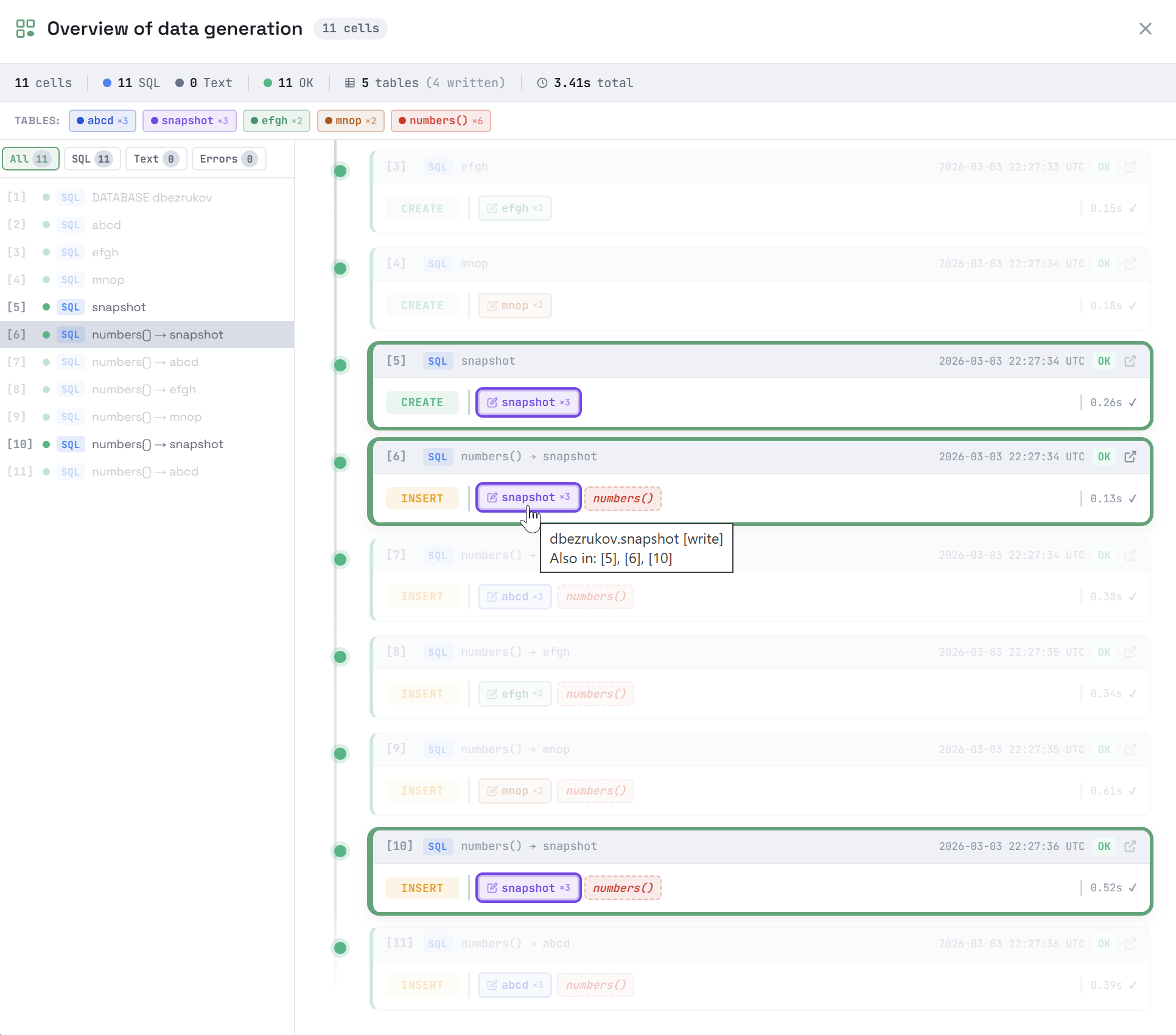The height and width of the screenshot is (1035, 1176).
Task: Open cell [8] external link icon
Action: point(1130,652)
